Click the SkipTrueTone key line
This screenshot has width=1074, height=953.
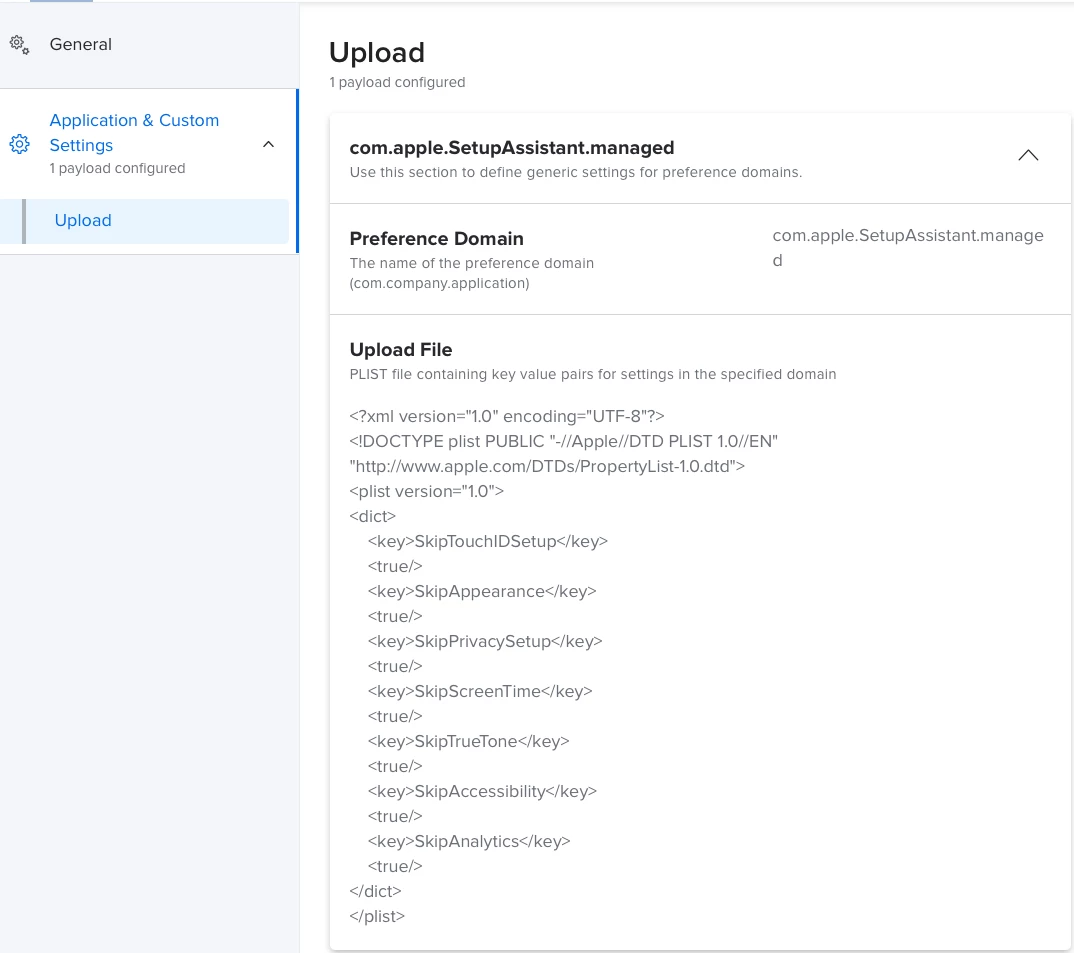click(469, 741)
